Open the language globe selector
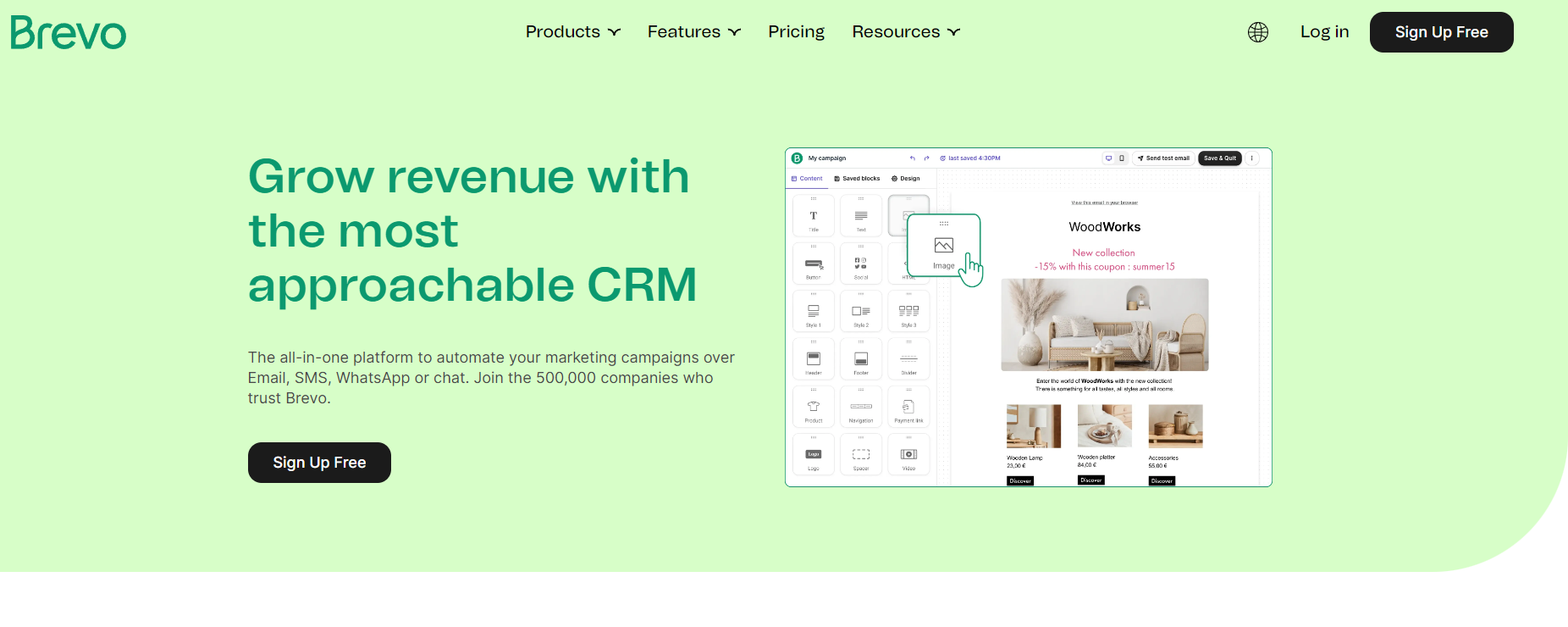1568x627 pixels. coord(1258,32)
